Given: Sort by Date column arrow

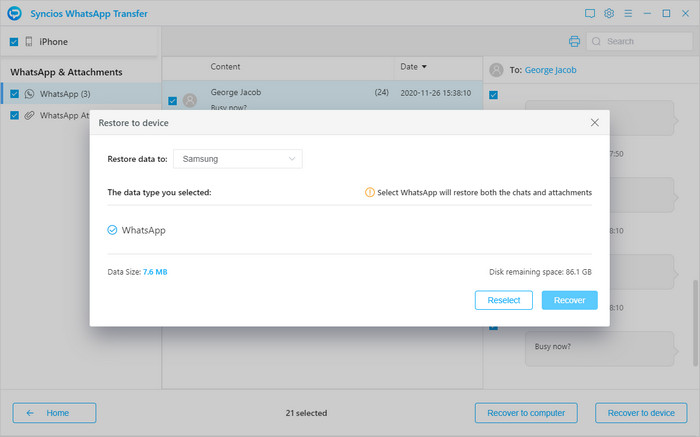Looking at the screenshot, I should point(424,67).
